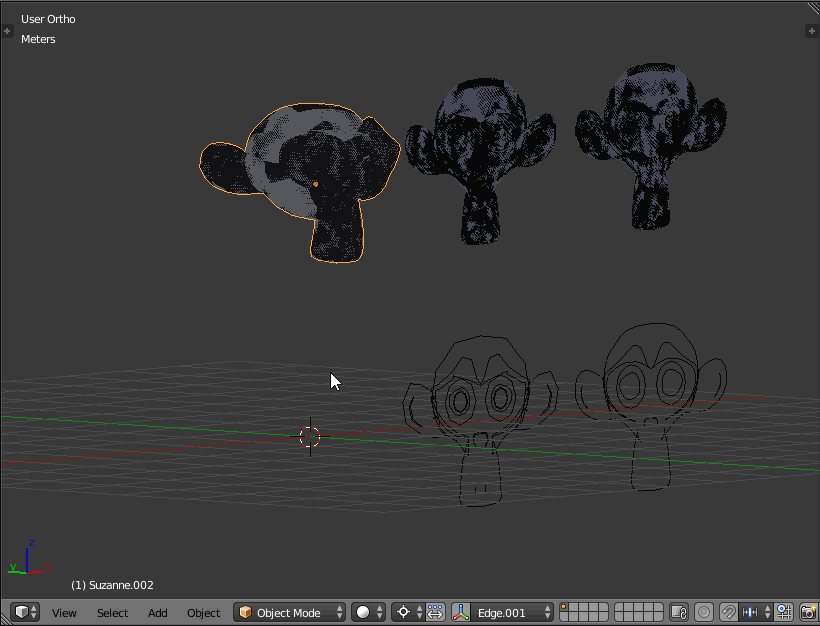This screenshot has width=820, height=626.
Task: Select the left wireframe monkey outline
Action: click(480, 421)
